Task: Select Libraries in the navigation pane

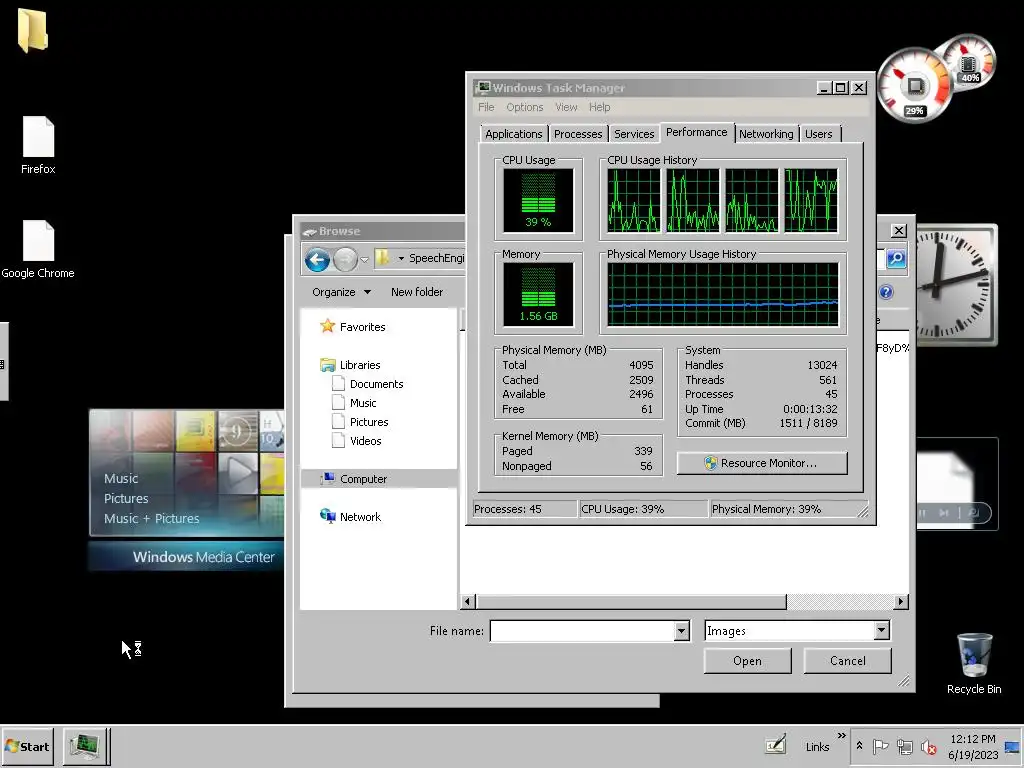Action: coord(350,365)
